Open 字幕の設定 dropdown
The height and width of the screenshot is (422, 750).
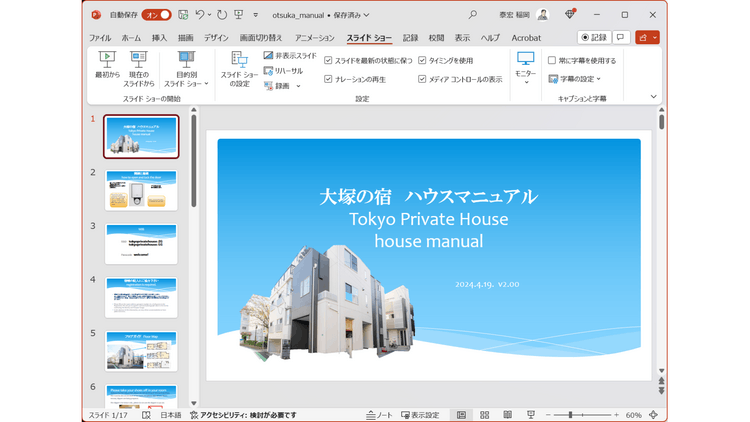[x=574, y=79]
